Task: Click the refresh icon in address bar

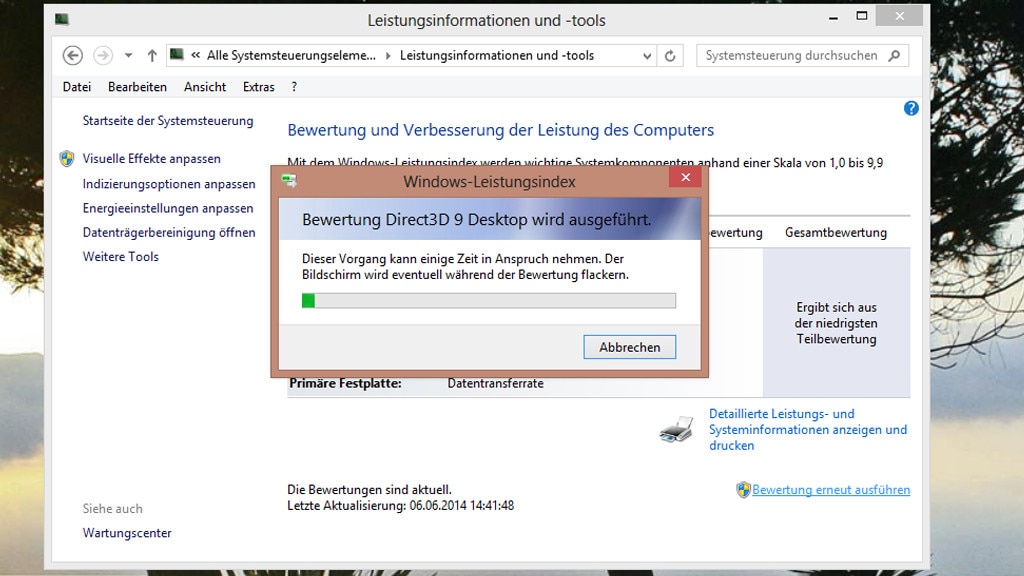Action: pyautogui.click(x=670, y=55)
